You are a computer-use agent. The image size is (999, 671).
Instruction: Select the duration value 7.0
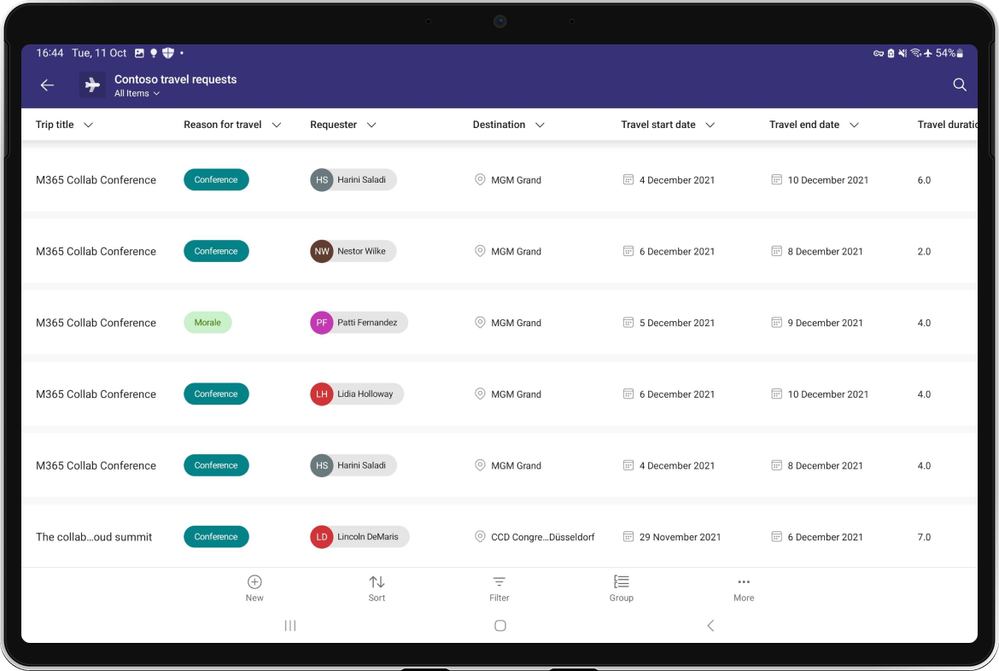click(x=924, y=537)
